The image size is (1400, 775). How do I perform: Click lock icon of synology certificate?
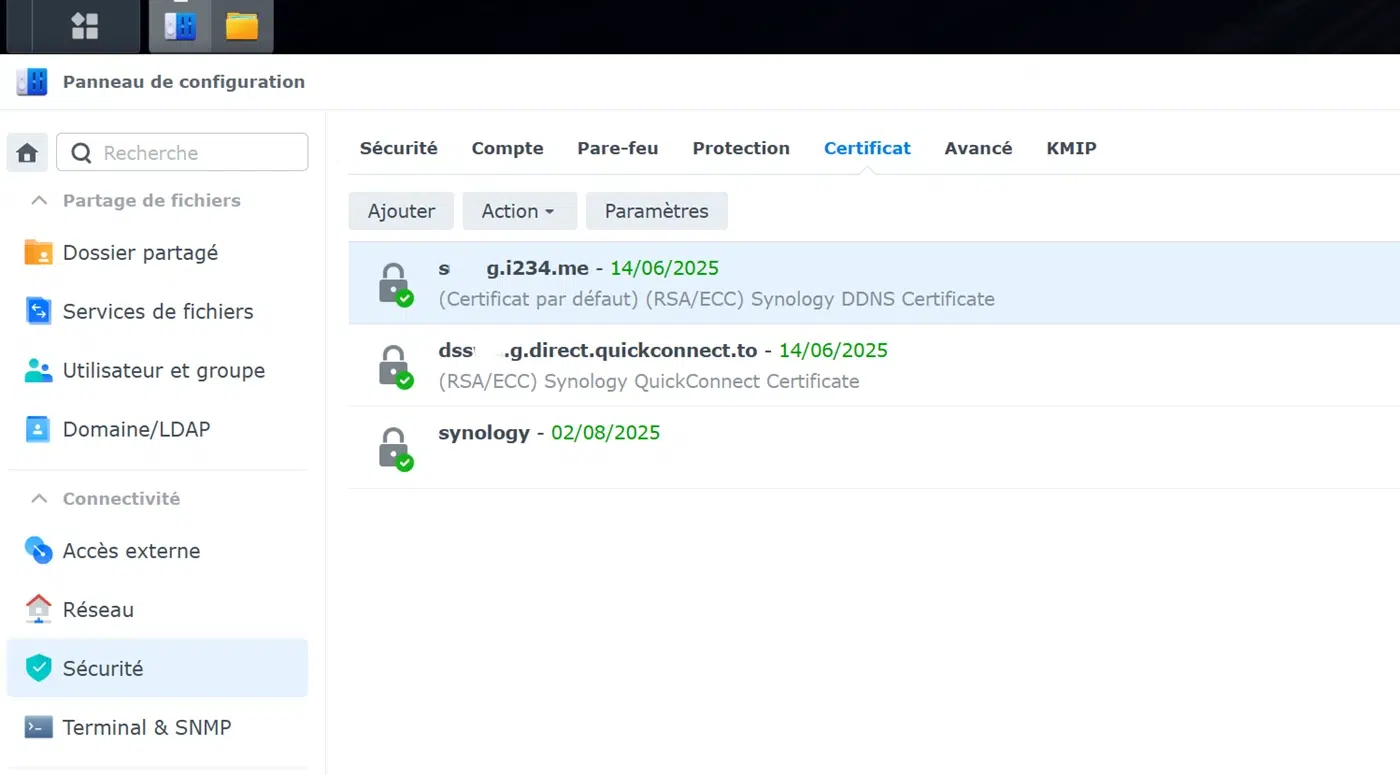(x=395, y=448)
